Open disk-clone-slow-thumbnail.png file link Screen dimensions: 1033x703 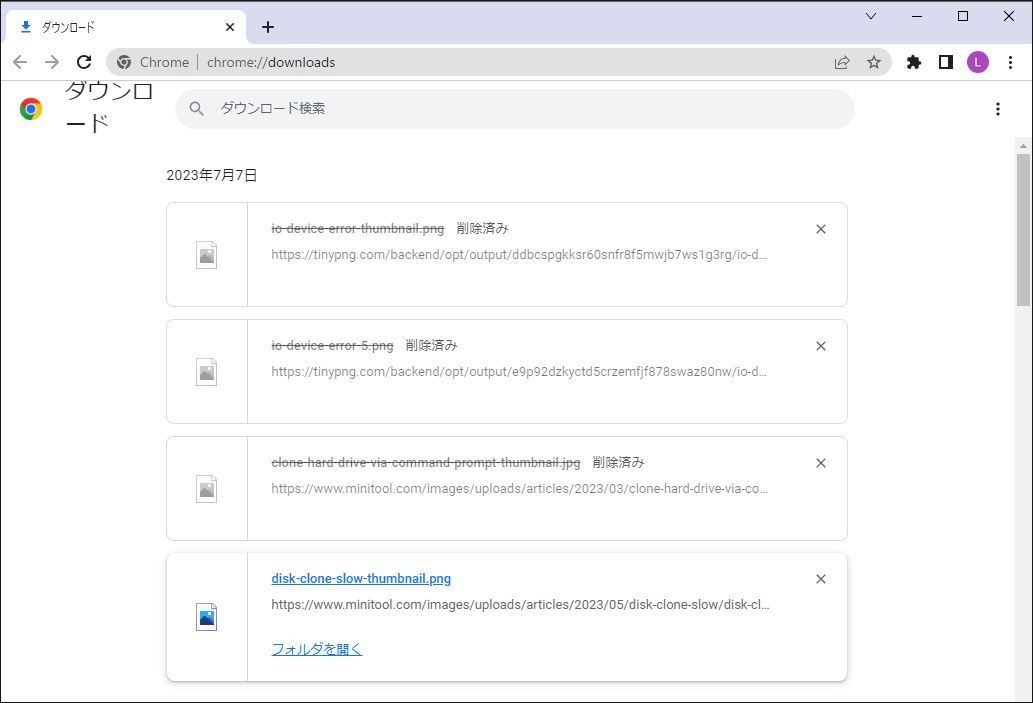[361, 578]
